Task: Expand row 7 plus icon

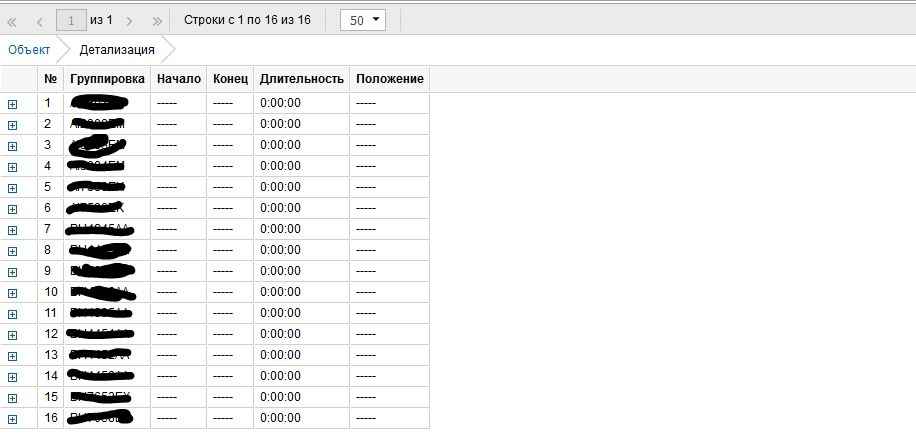Action: tap(13, 230)
